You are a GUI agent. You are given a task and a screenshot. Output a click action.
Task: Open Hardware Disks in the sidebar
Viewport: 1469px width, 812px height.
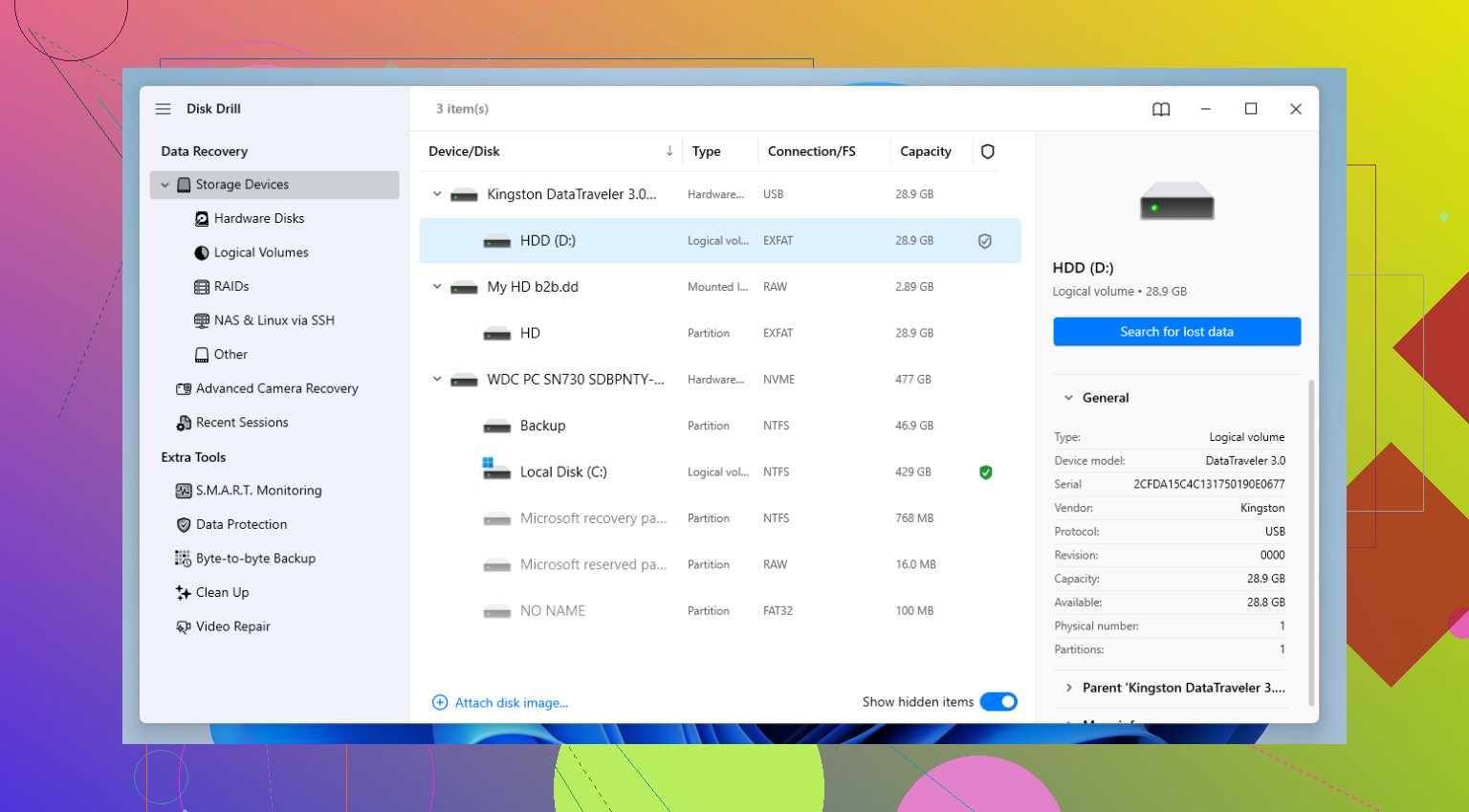[x=259, y=219]
